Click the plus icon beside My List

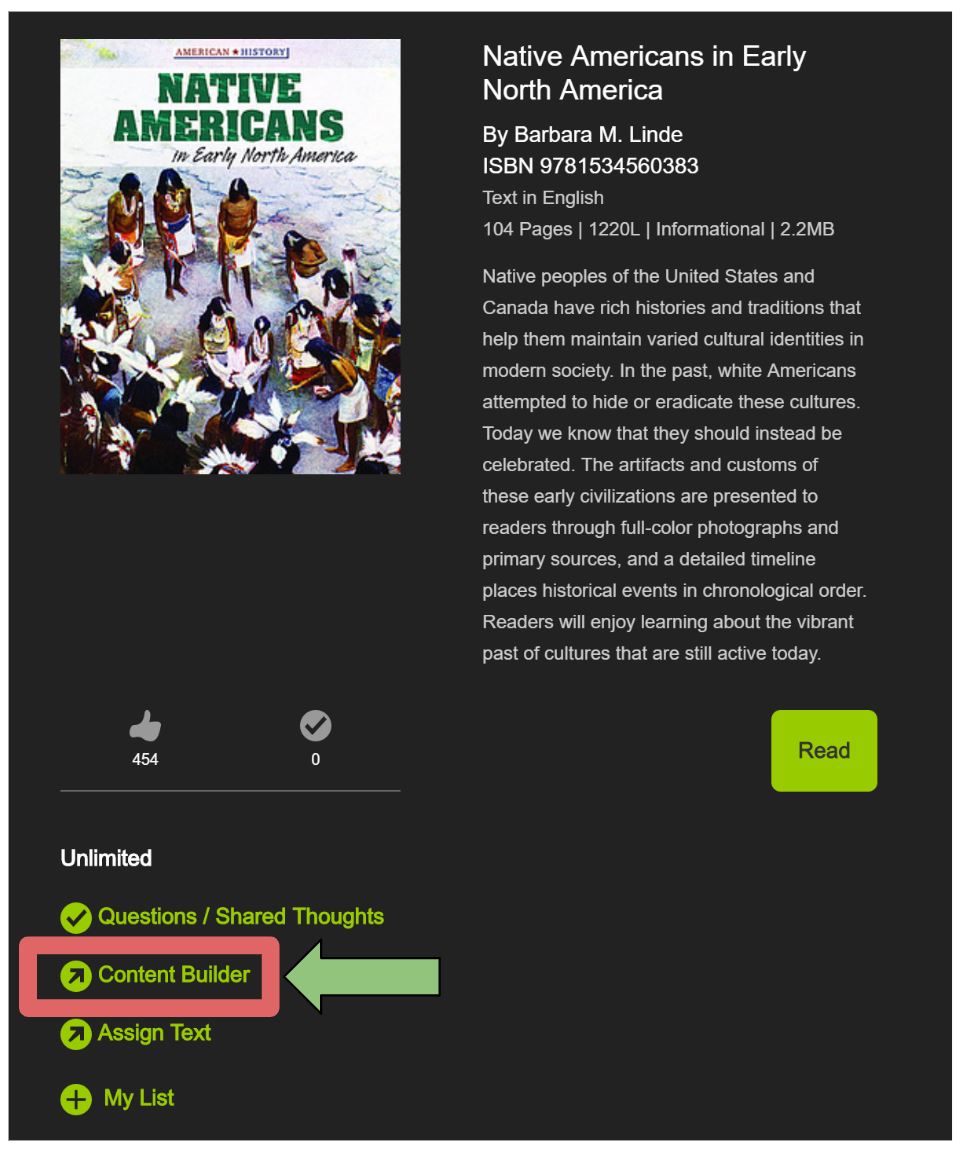75,1099
